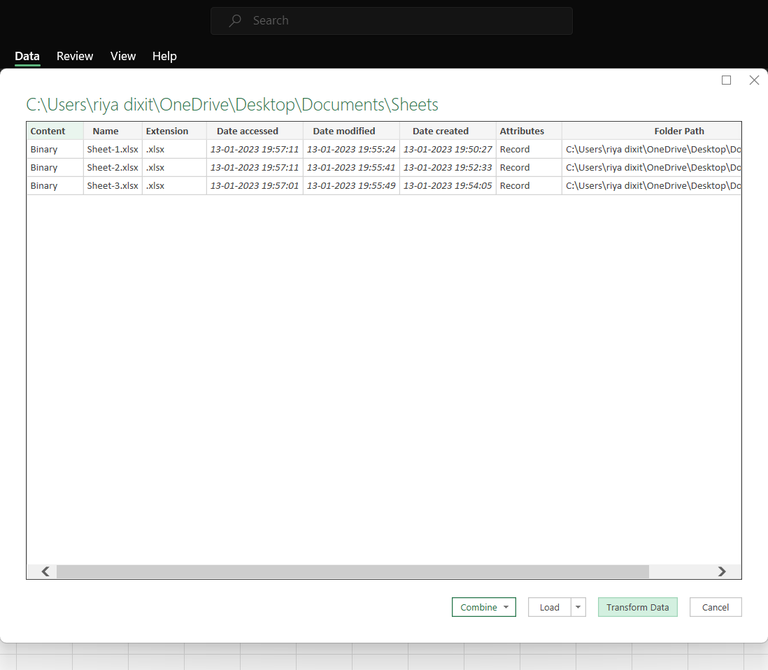Click date created 19:54:05 cell
The height and width of the screenshot is (670, 768).
coord(448,186)
